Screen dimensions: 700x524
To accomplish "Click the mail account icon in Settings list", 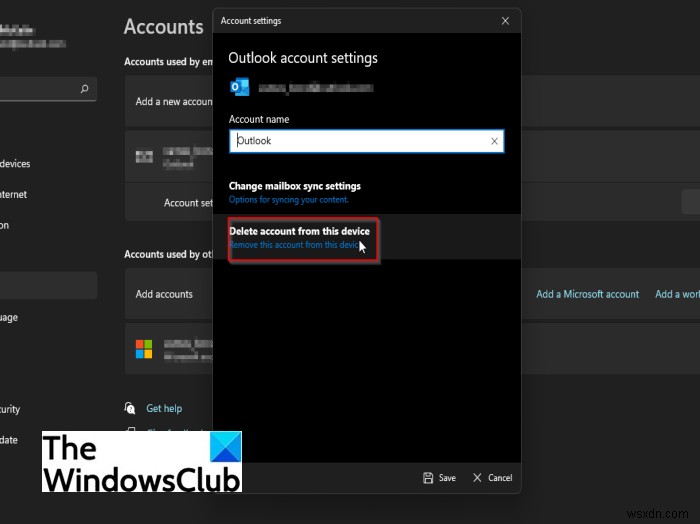I will (144, 157).
